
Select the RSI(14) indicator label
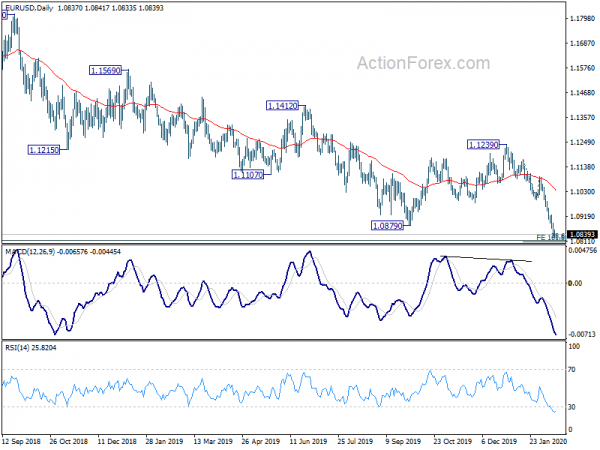click(16, 347)
